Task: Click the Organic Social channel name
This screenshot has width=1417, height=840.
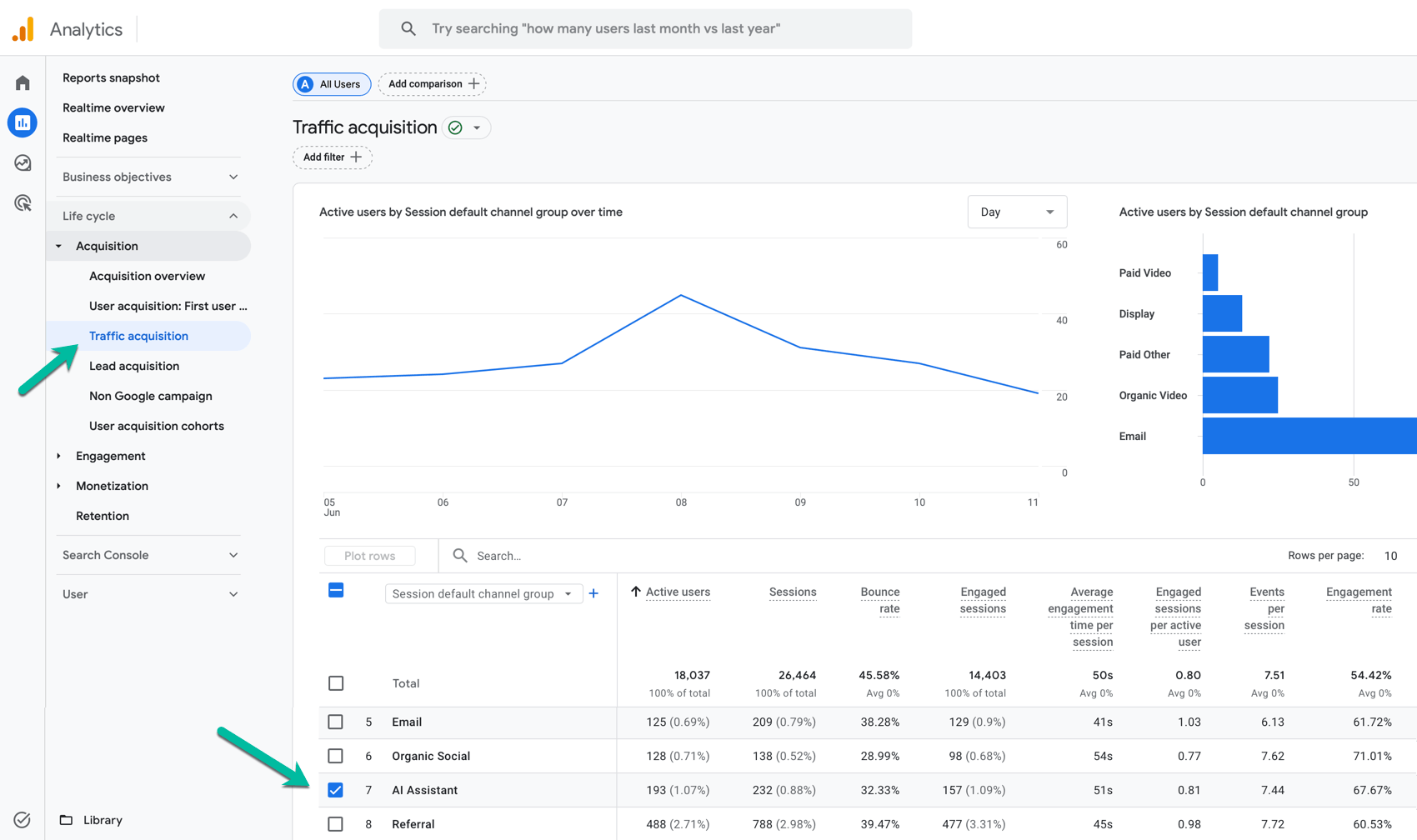Action: pyautogui.click(x=431, y=756)
